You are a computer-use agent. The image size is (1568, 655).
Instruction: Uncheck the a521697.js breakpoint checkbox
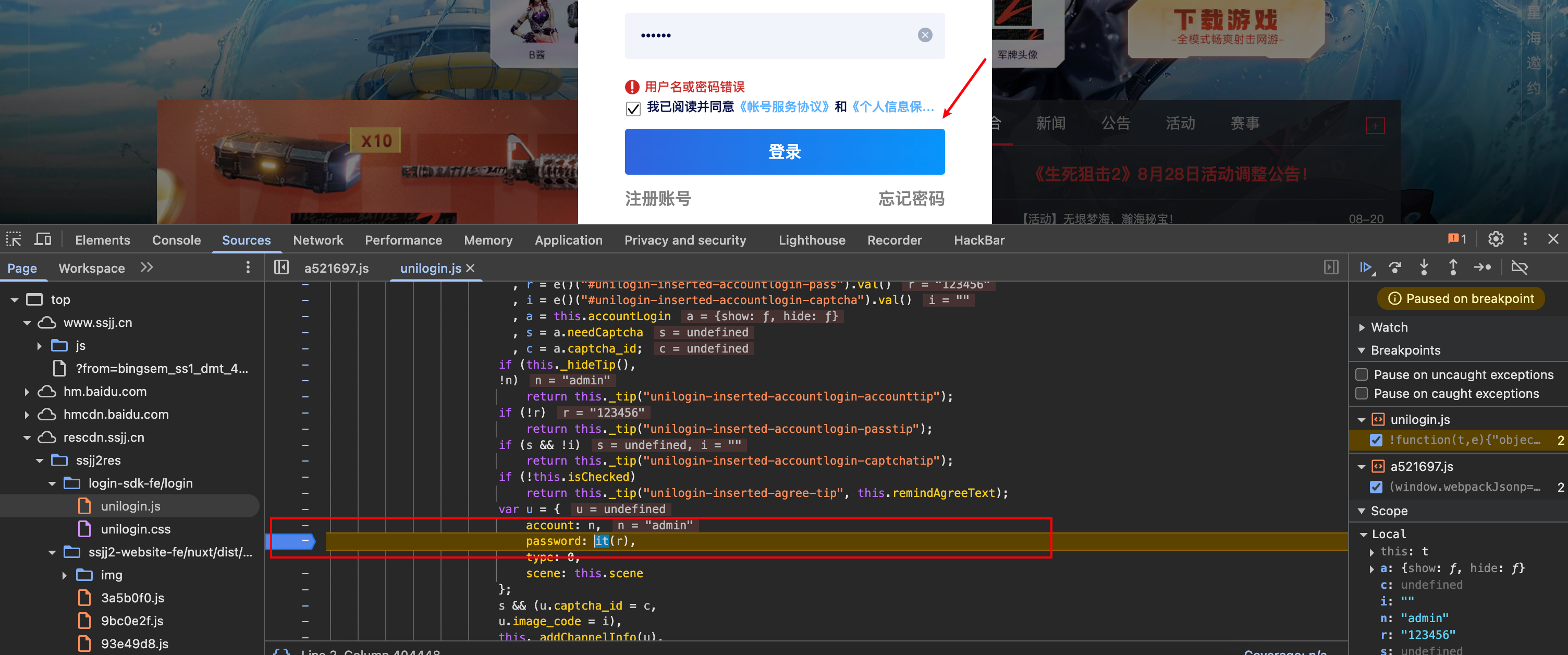click(1376, 487)
